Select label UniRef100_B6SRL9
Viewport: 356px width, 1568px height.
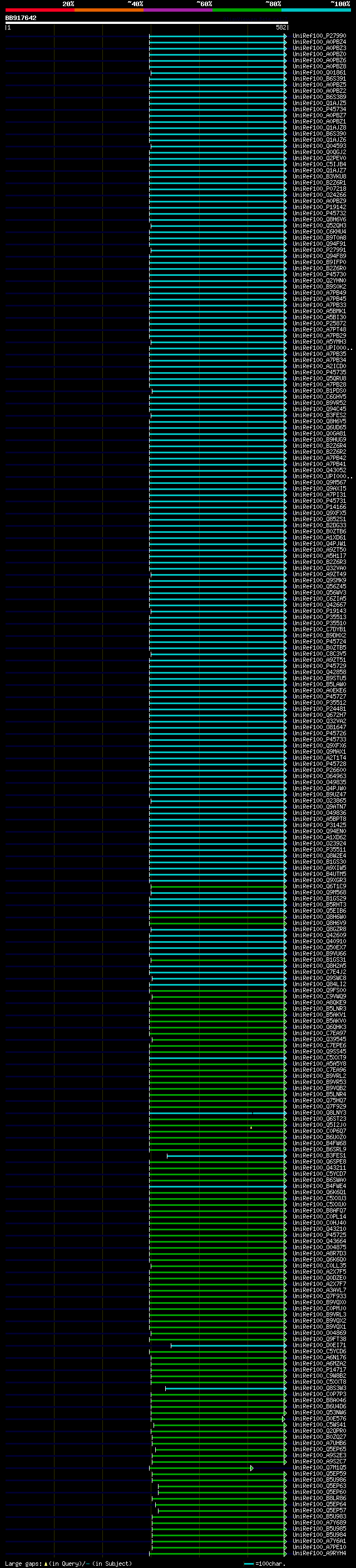[x=319, y=1149]
